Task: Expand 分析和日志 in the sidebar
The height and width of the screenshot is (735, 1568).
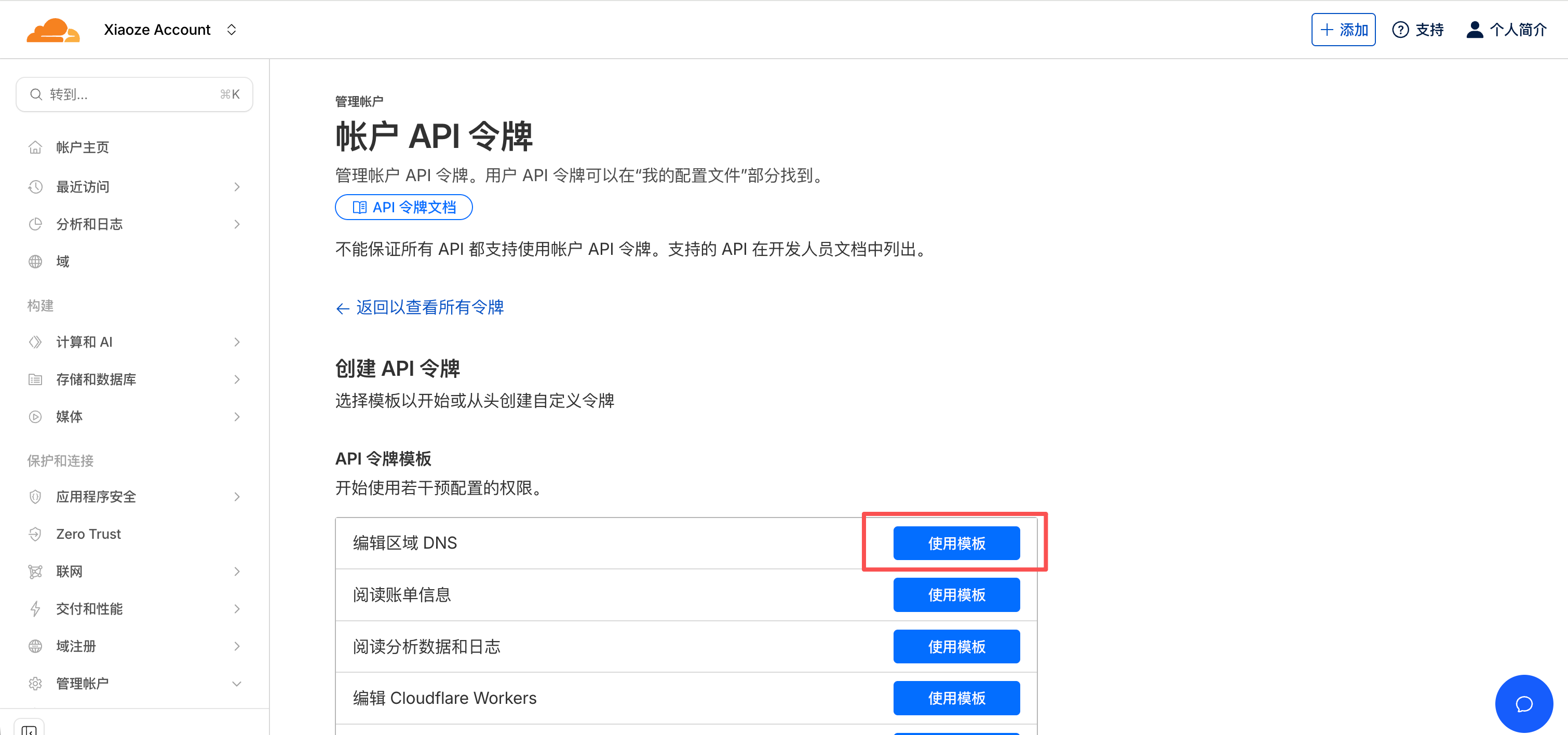Action: point(237,224)
